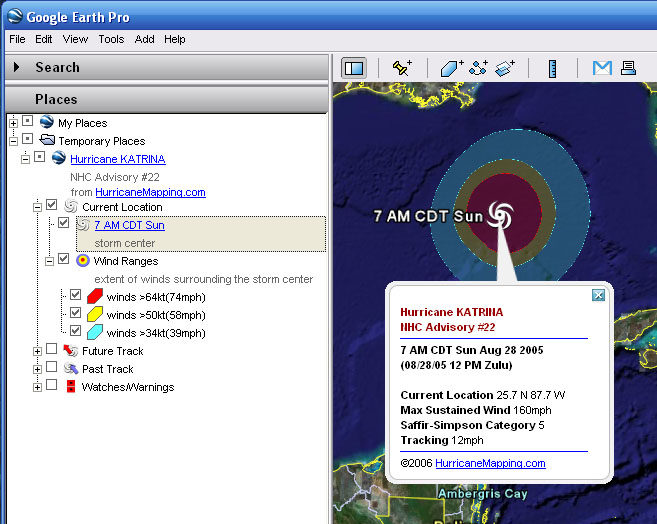The height and width of the screenshot is (524, 657).
Task: Click the Hurricane KATRINA globe icon
Action: coord(59,158)
